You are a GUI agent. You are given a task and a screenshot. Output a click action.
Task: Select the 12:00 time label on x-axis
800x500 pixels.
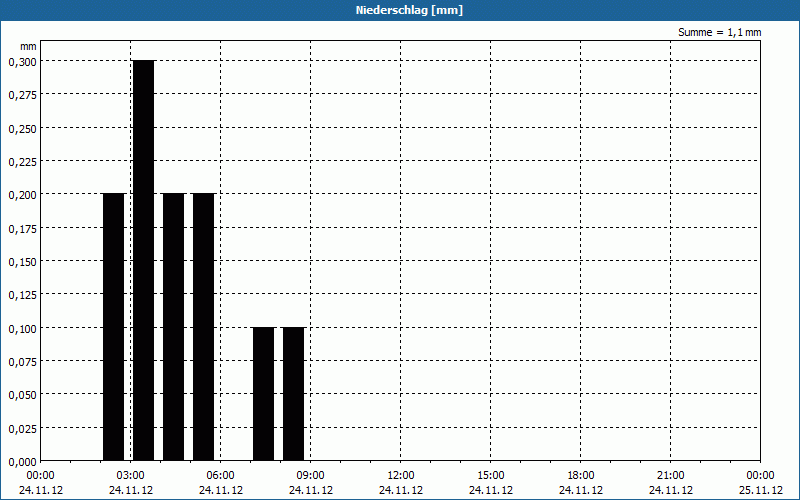(401, 475)
